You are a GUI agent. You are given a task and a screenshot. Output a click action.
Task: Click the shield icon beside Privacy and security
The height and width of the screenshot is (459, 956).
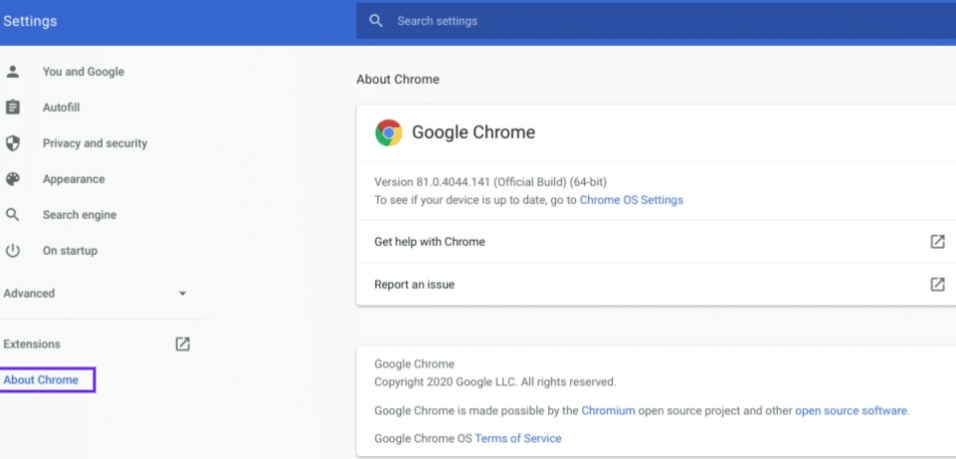[12, 143]
